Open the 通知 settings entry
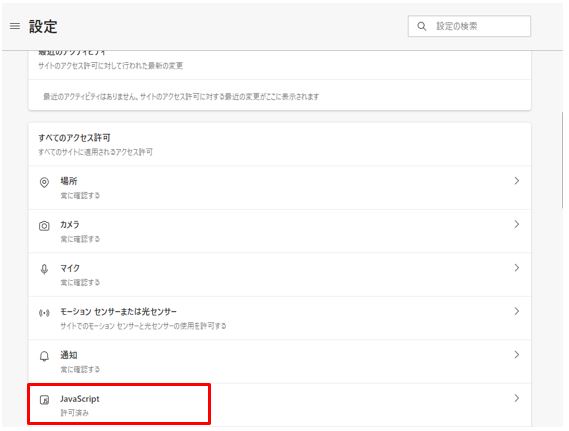Viewport: 569px width, 431px height. tap(280, 362)
